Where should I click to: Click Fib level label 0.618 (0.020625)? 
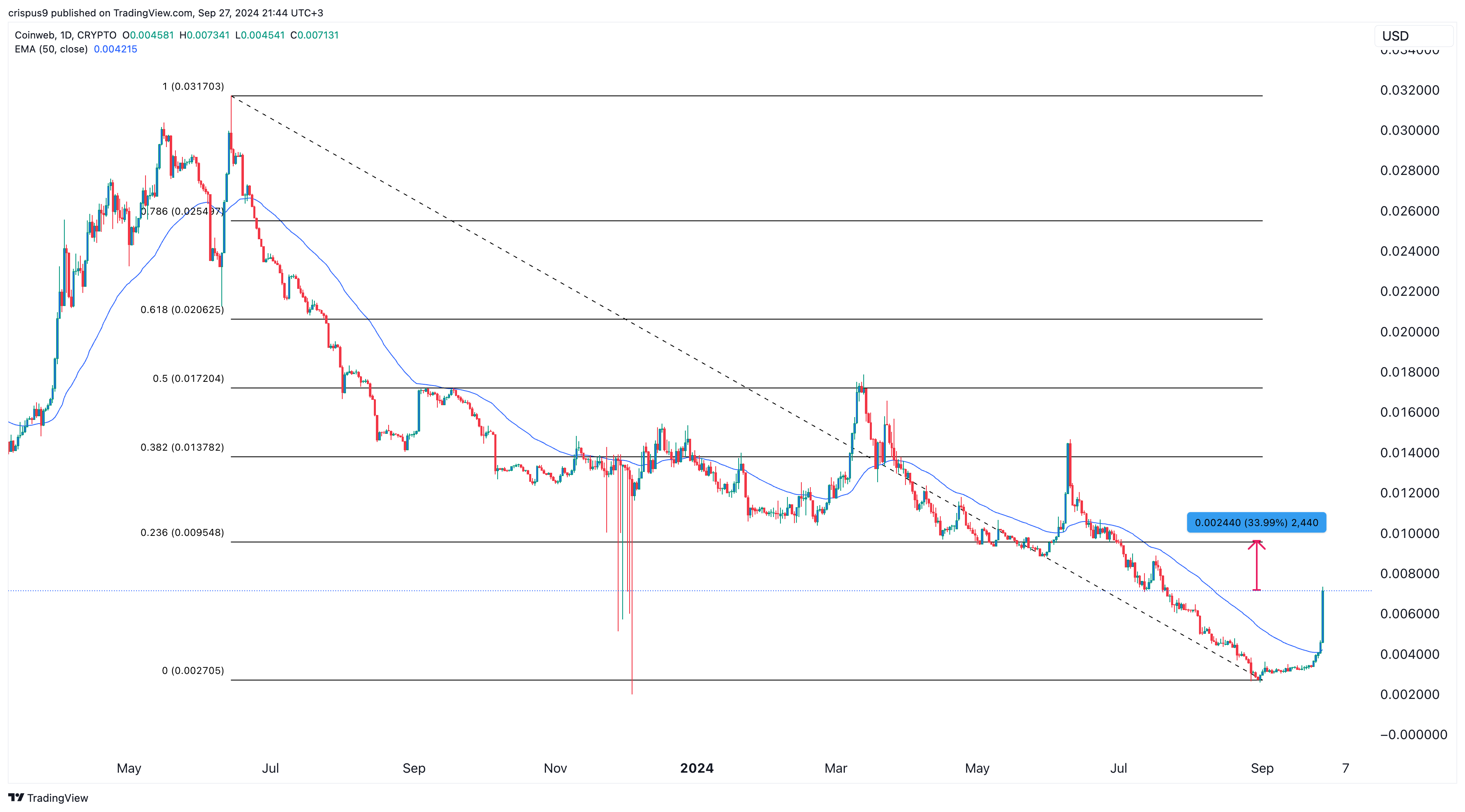(x=182, y=310)
